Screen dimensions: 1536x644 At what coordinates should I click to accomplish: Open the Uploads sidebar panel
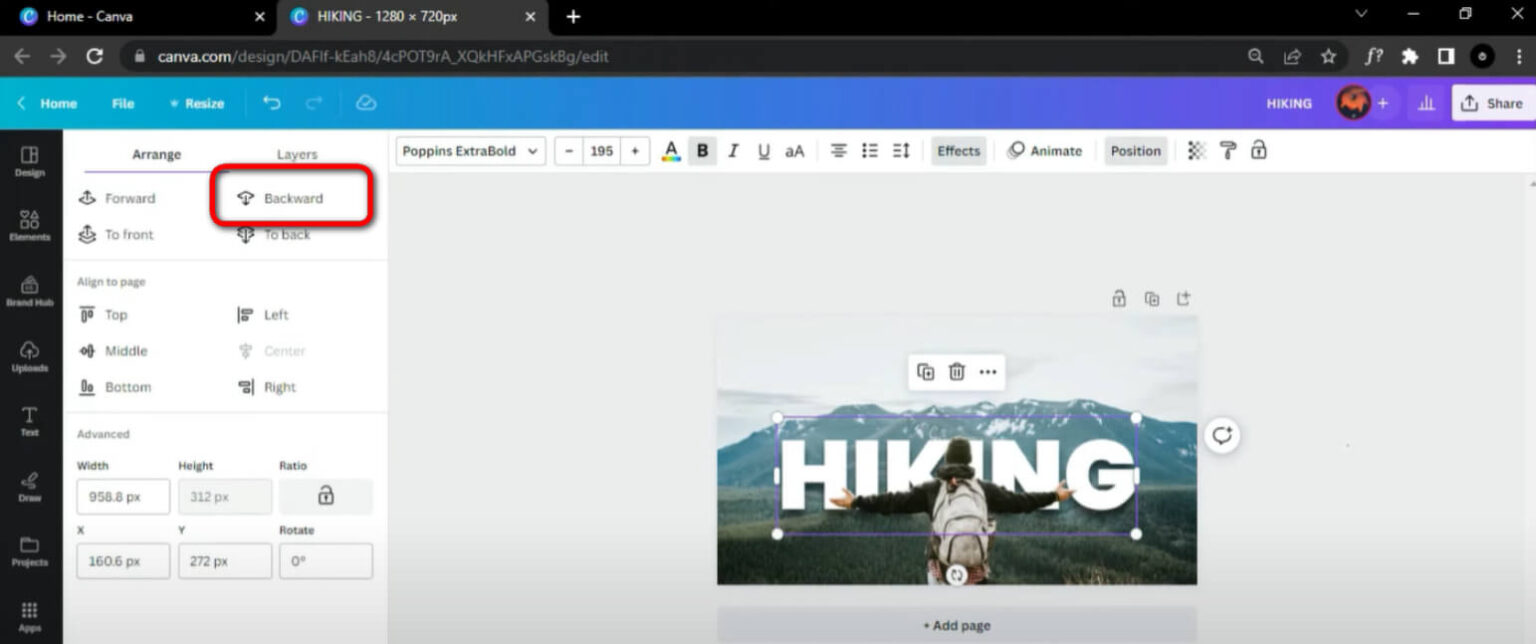(30, 356)
